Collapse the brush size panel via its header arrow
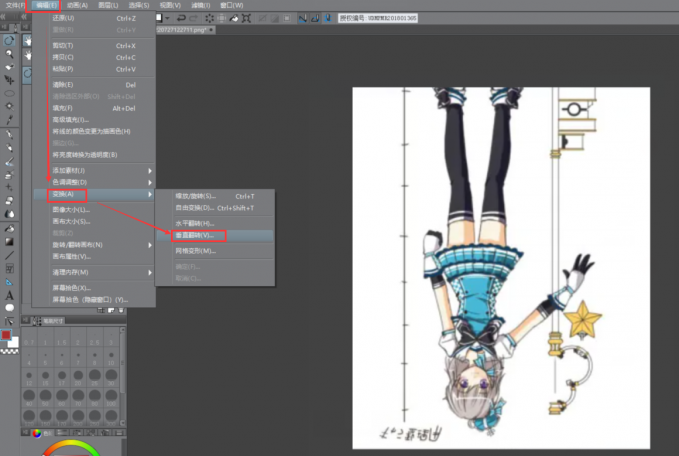Image resolution: width=679 pixels, height=456 pixels. click(25, 320)
